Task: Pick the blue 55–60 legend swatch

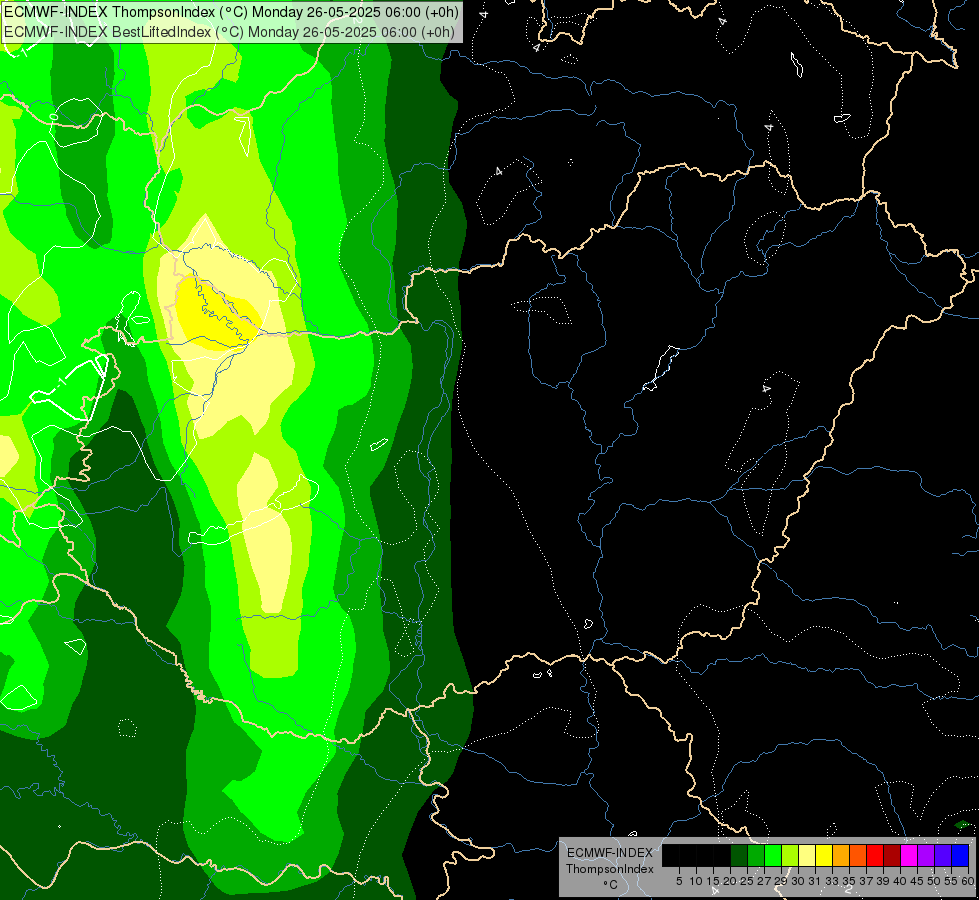Action: (960, 855)
